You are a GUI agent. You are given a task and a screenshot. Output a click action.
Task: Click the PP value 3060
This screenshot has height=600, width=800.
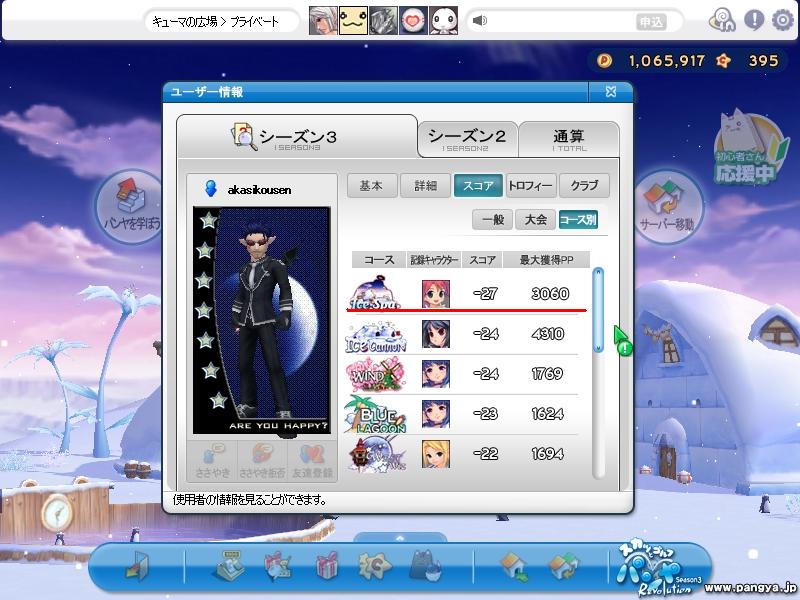[549, 294]
